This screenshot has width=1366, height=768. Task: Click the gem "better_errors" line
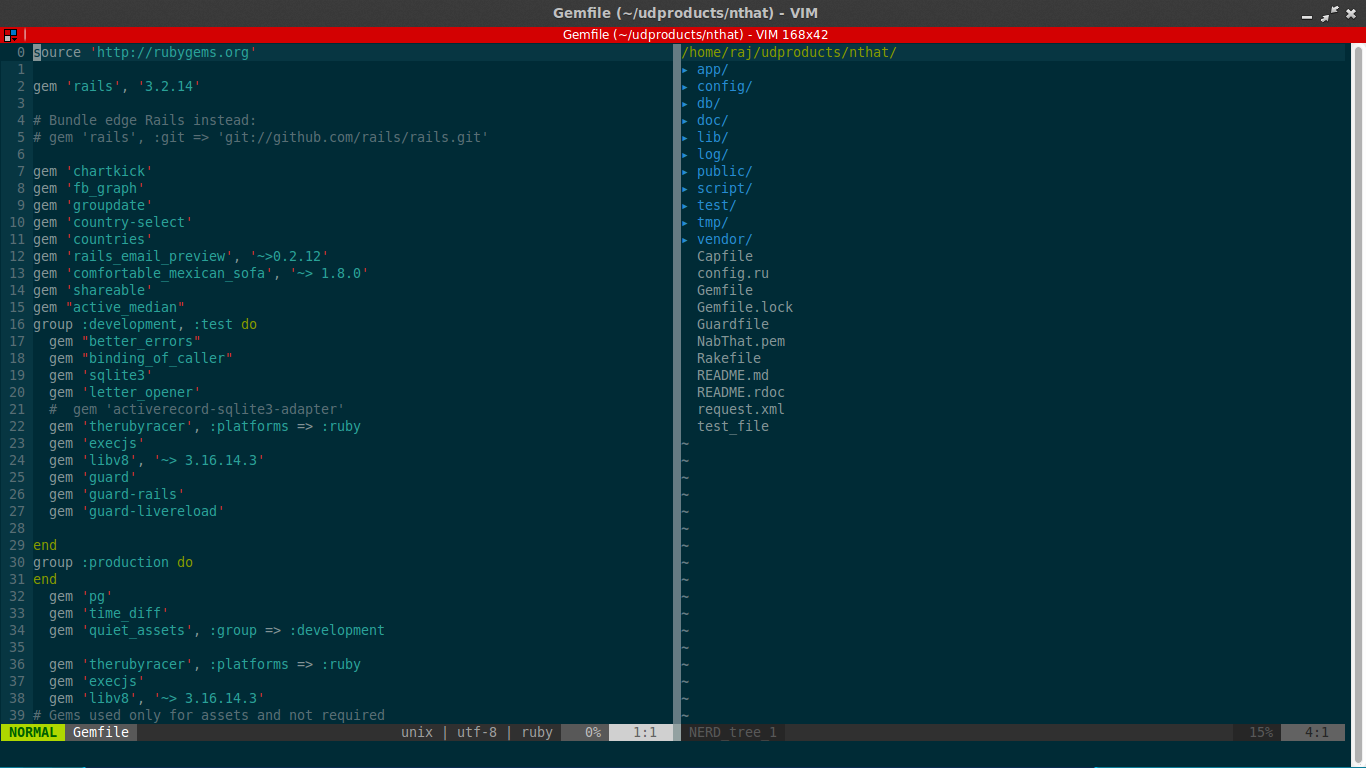125,341
